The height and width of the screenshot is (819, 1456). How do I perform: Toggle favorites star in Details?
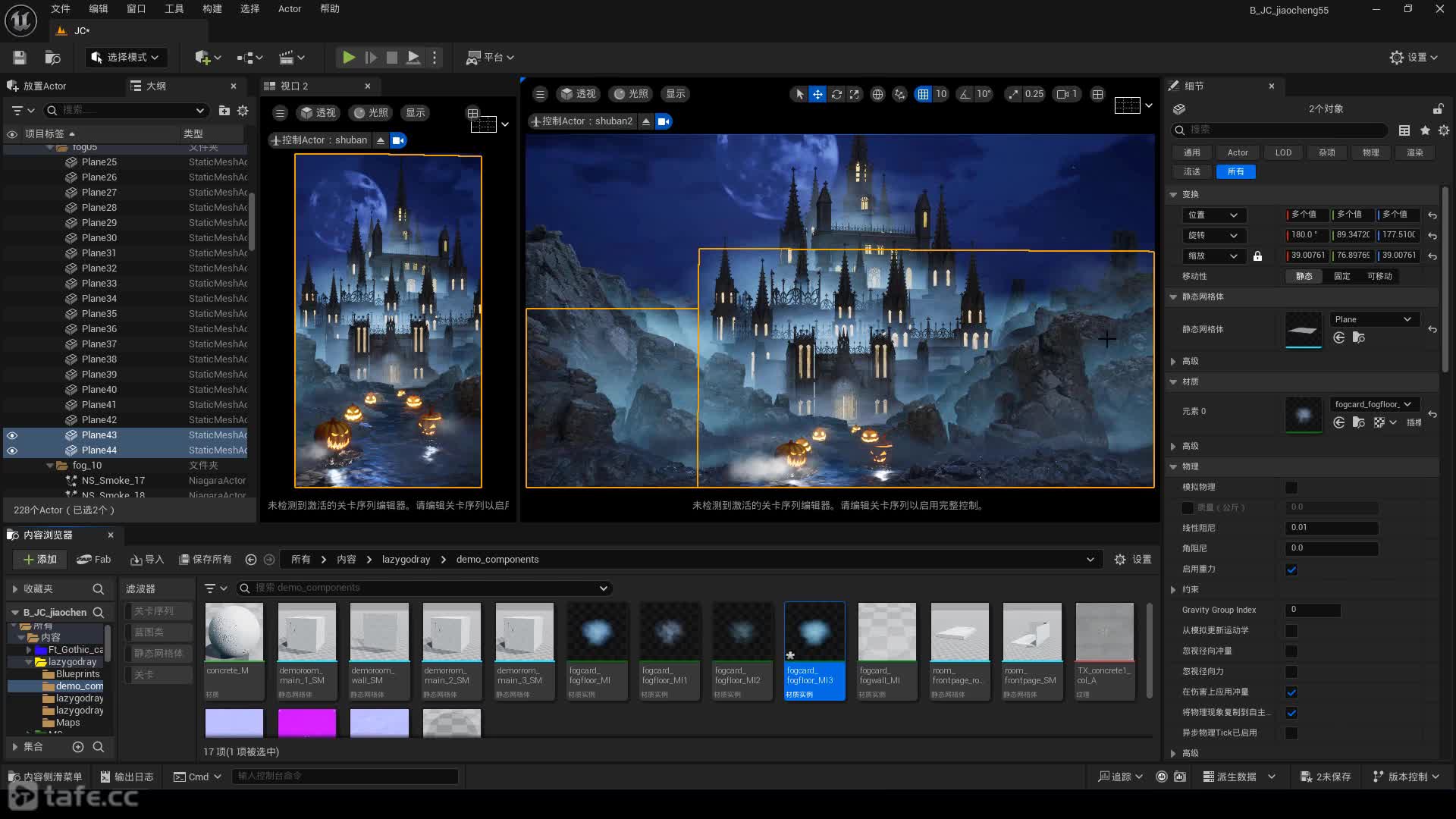[1425, 130]
